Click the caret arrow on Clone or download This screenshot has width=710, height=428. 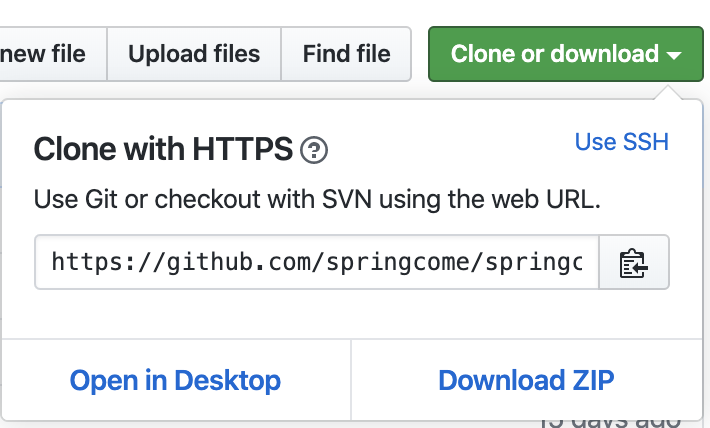[675, 54]
